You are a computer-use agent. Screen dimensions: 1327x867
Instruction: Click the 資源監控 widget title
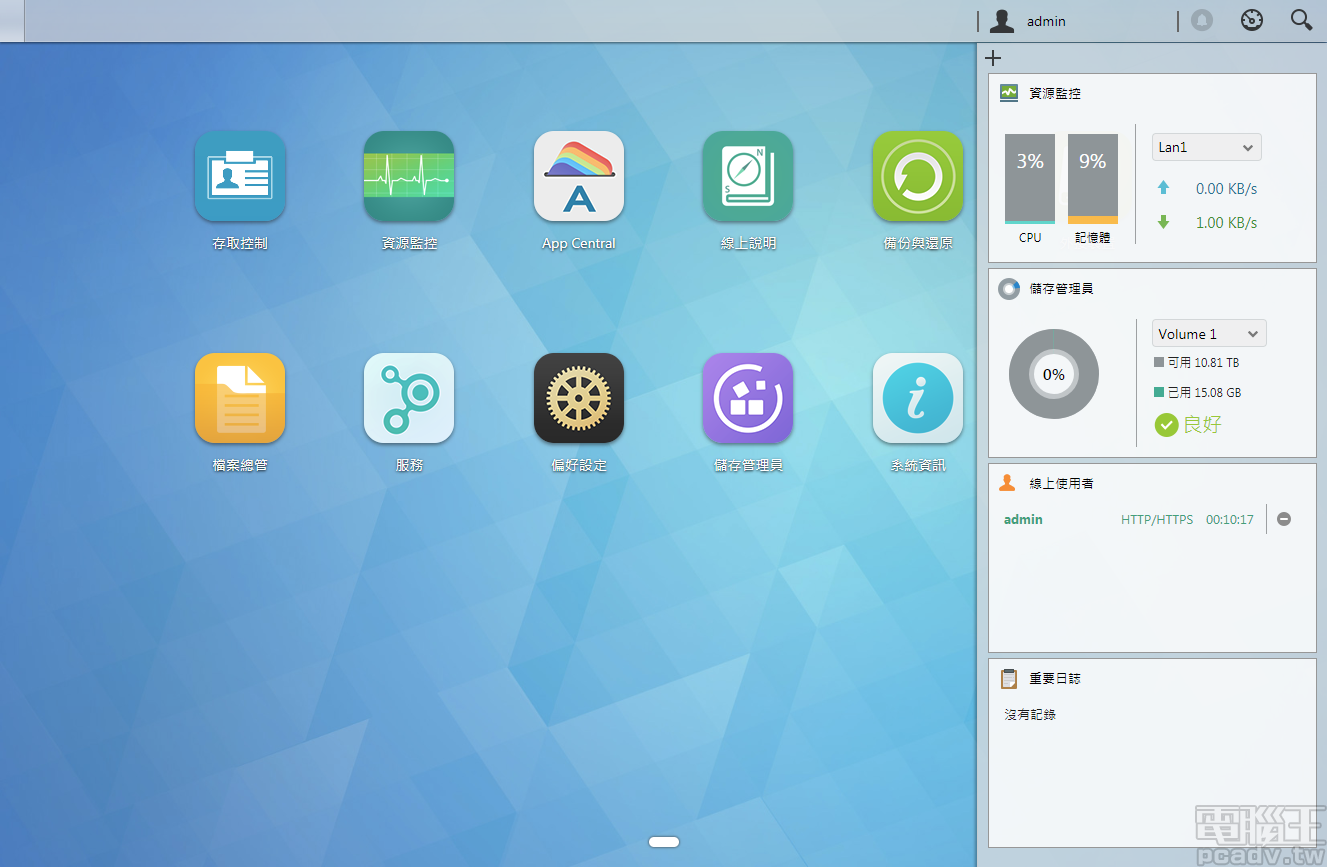(1055, 93)
